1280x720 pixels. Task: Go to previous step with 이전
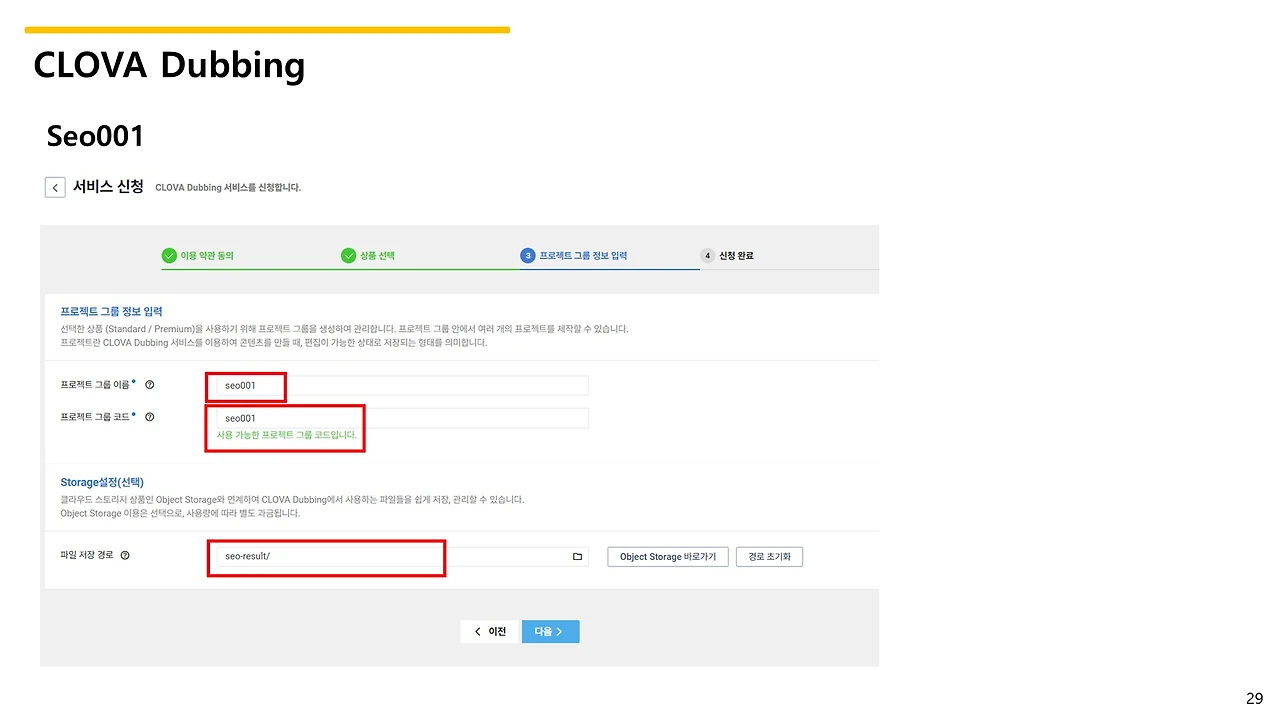pos(491,632)
